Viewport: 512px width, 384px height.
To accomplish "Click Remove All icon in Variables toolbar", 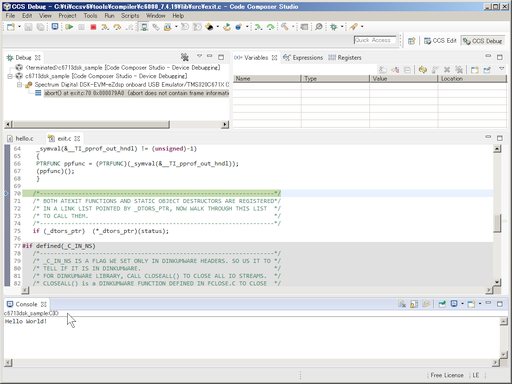I will click(459, 70).
